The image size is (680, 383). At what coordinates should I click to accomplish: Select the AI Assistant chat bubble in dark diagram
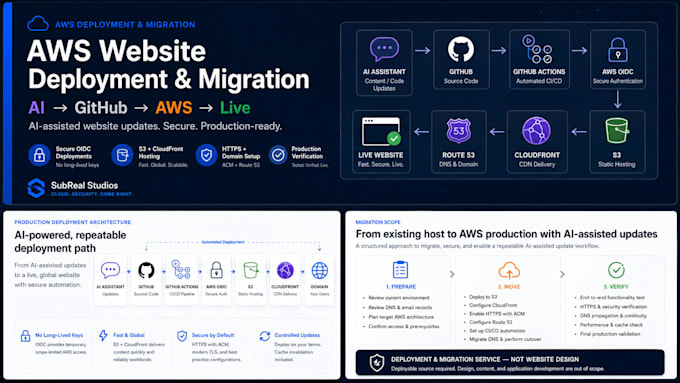tap(384, 49)
